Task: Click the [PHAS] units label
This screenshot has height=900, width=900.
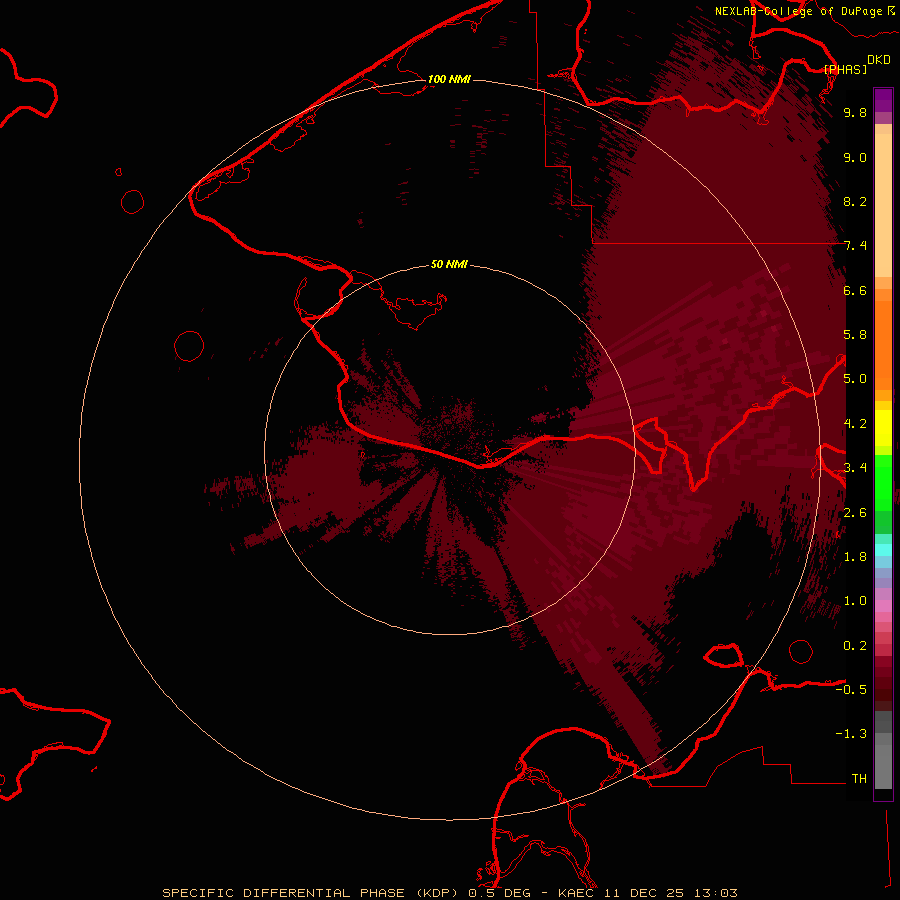Action: click(845, 69)
